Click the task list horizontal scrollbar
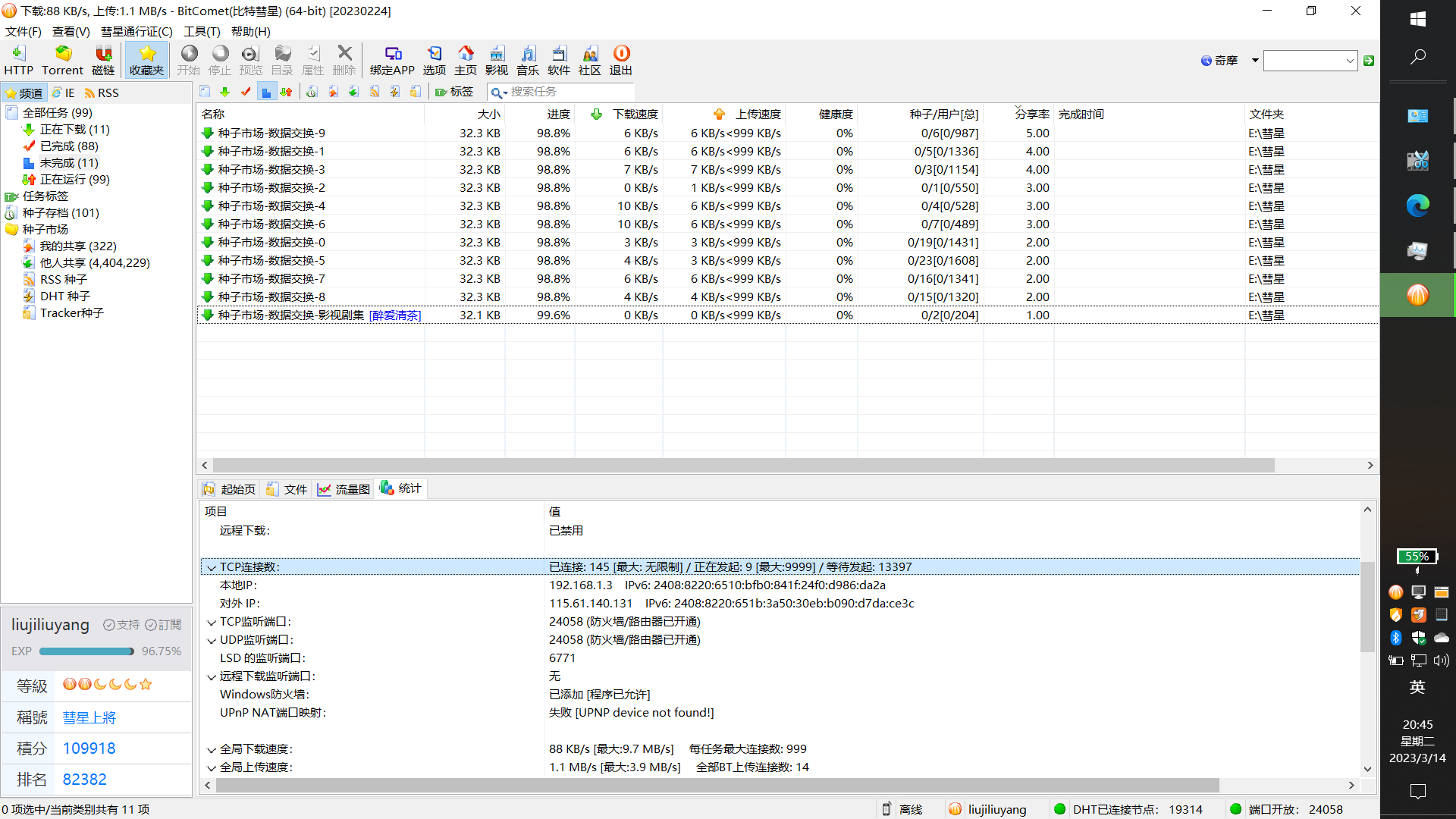The height and width of the screenshot is (819, 1456). (743, 465)
